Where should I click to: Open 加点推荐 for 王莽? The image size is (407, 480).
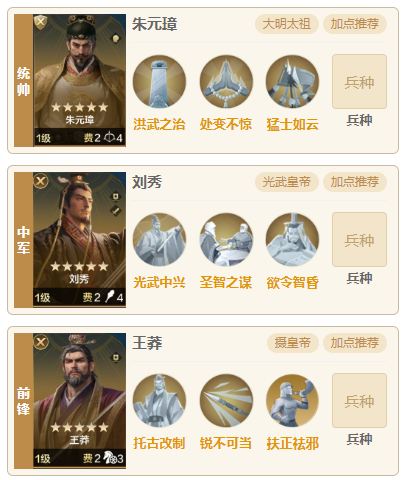click(355, 343)
